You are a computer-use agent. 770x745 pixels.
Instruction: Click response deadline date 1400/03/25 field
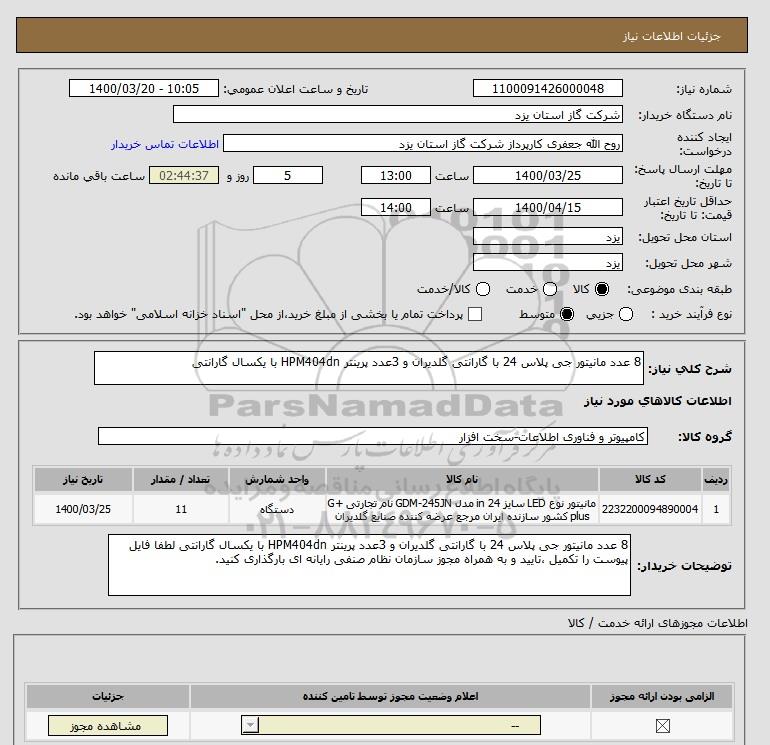[548, 175]
